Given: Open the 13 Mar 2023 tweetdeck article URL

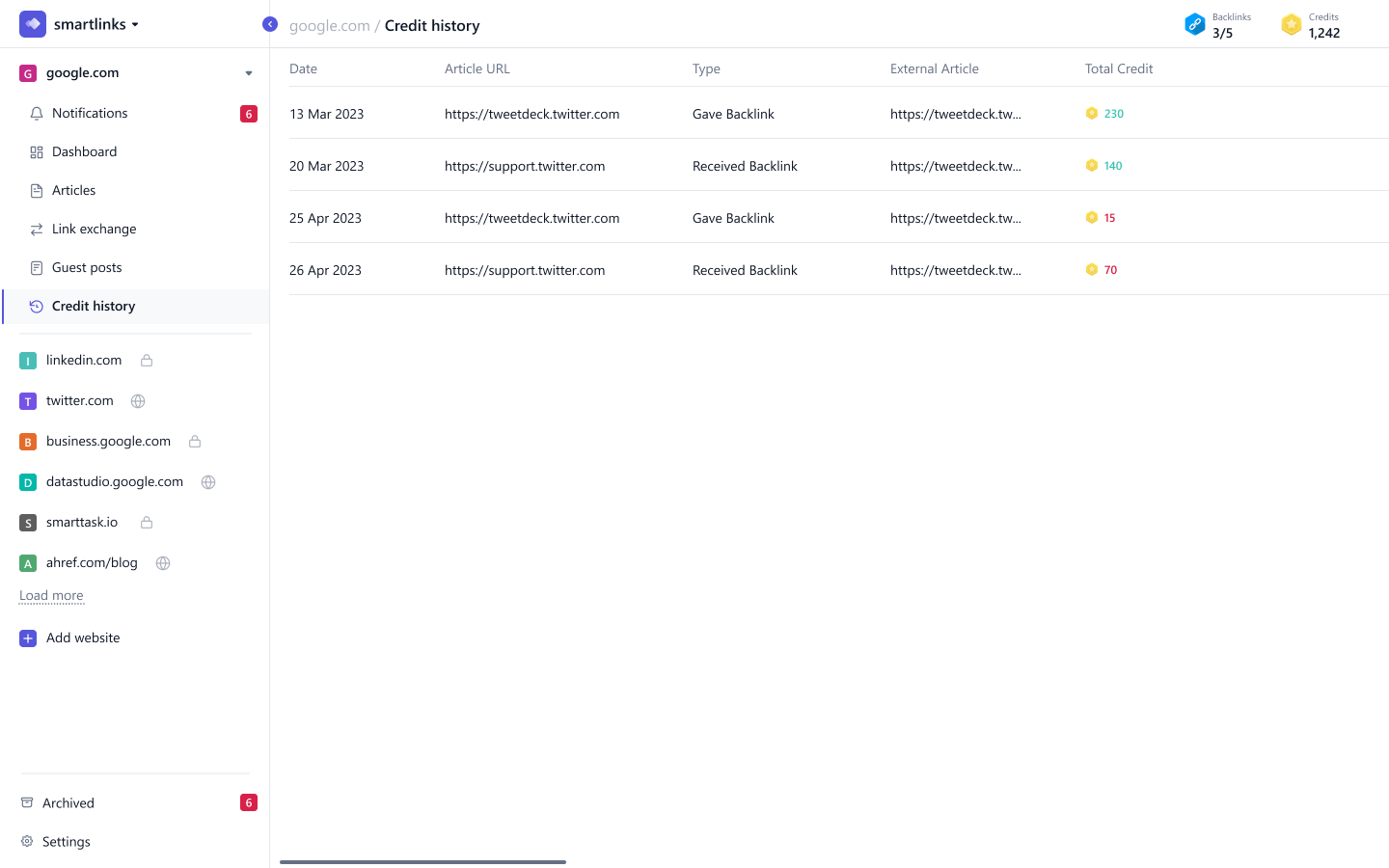Looking at the screenshot, I should pyautogui.click(x=531, y=114).
